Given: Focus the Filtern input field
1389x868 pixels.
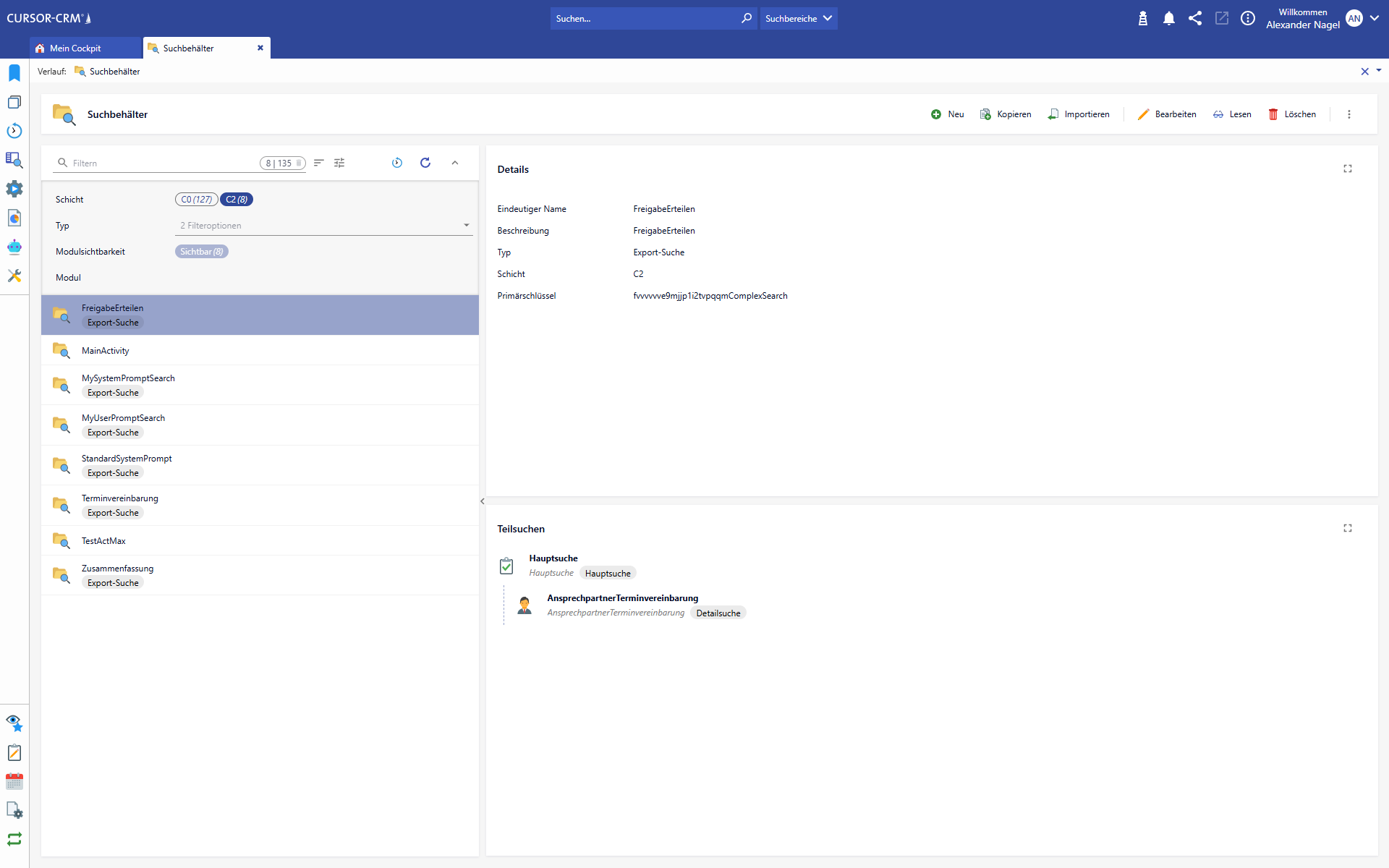Looking at the screenshot, I should point(164,163).
